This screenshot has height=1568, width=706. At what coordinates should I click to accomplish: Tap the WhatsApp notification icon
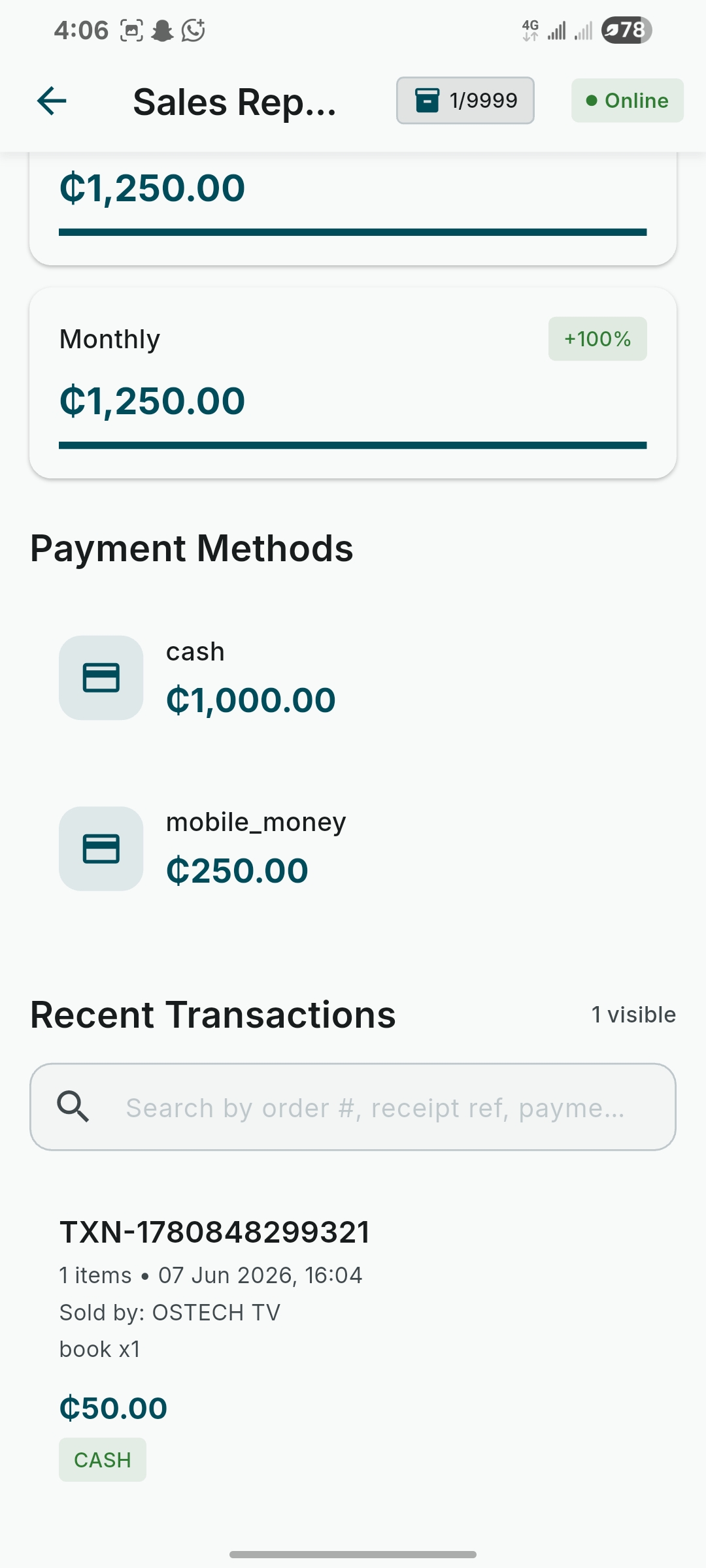click(193, 30)
